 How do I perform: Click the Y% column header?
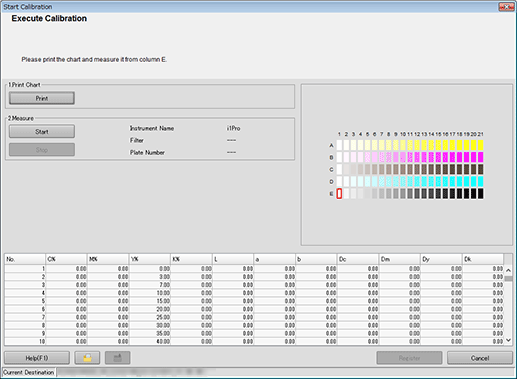point(150,259)
